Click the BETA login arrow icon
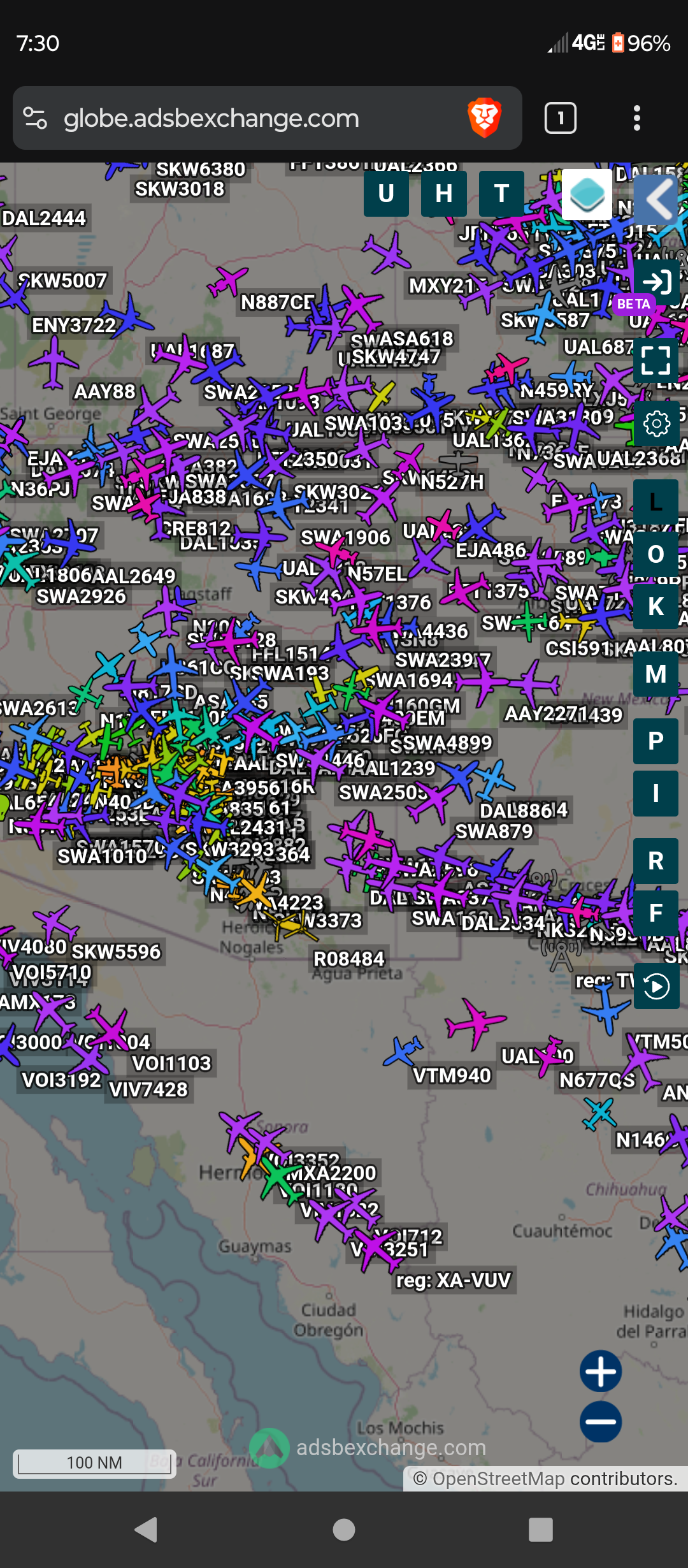Image resolution: width=688 pixels, height=1568 pixels. [x=656, y=282]
